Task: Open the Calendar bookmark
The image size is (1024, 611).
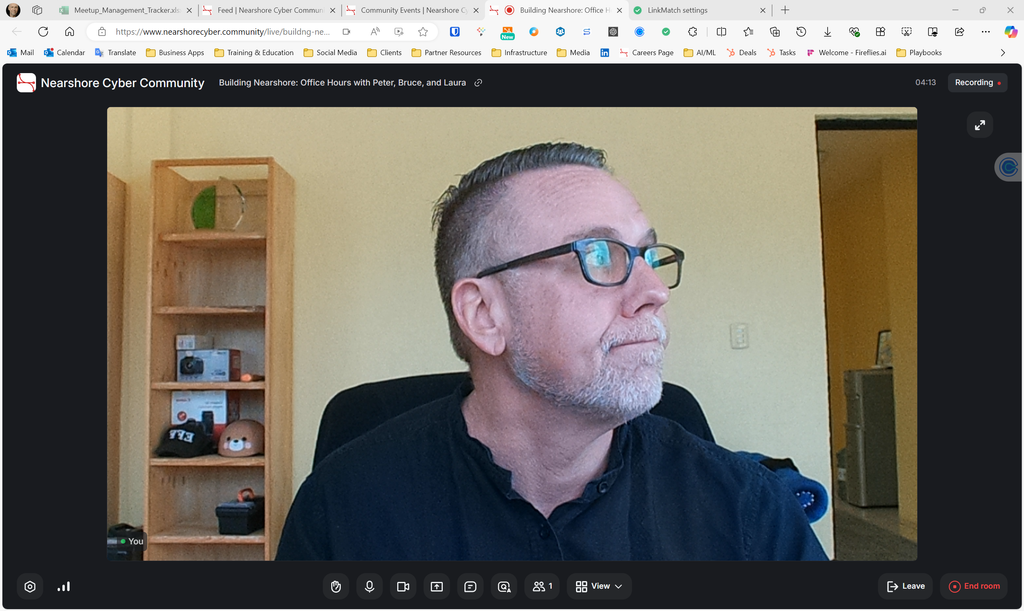Action: 64,53
